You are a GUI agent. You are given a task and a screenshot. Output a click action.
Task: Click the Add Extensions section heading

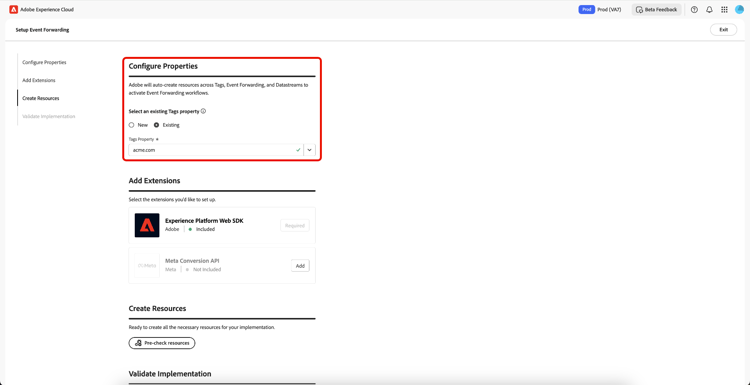[x=154, y=181]
